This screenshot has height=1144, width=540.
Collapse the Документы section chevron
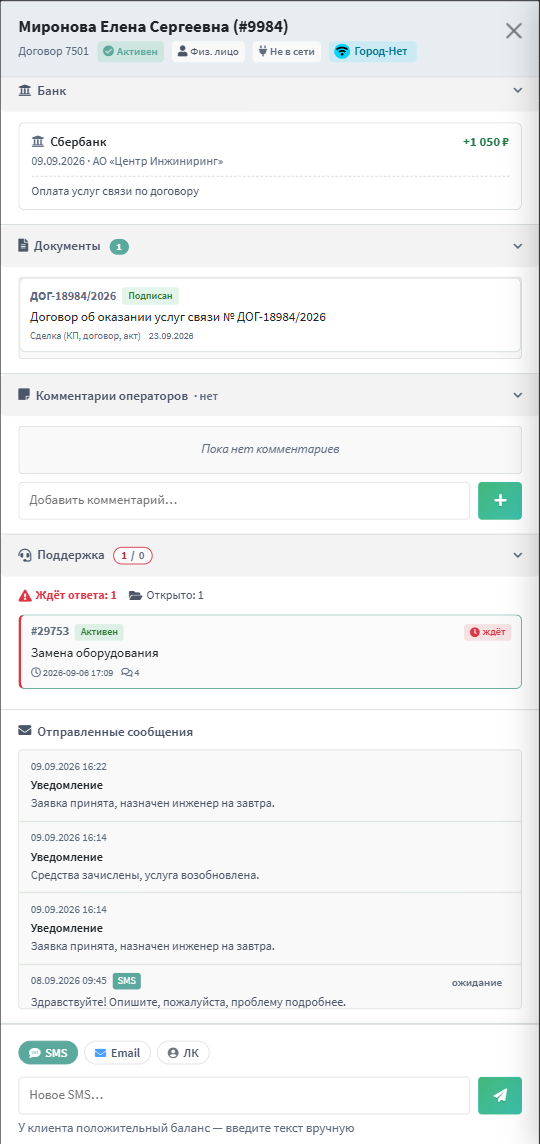click(x=517, y=246)
